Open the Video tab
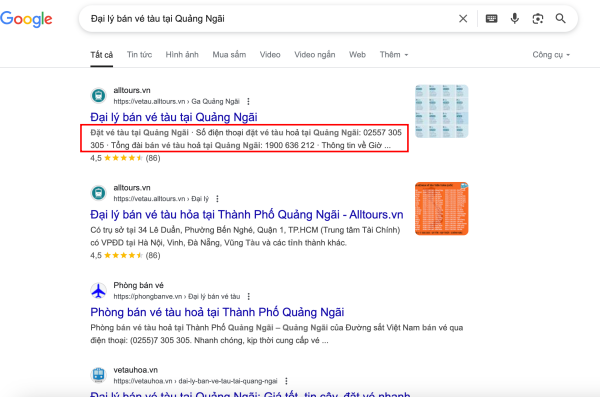 click(x=270, y=55)
